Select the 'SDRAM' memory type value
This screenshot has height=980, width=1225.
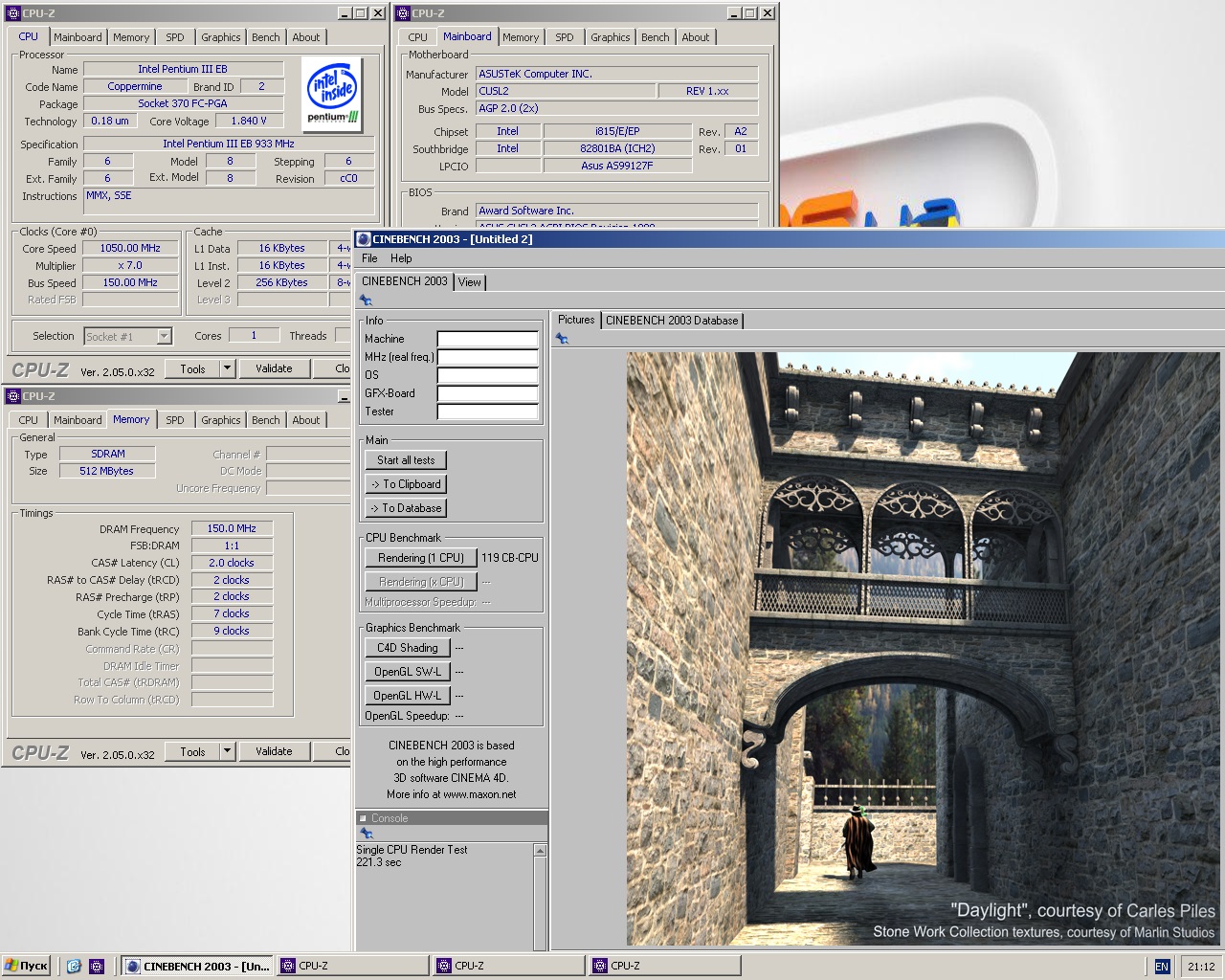pos(108,454)
